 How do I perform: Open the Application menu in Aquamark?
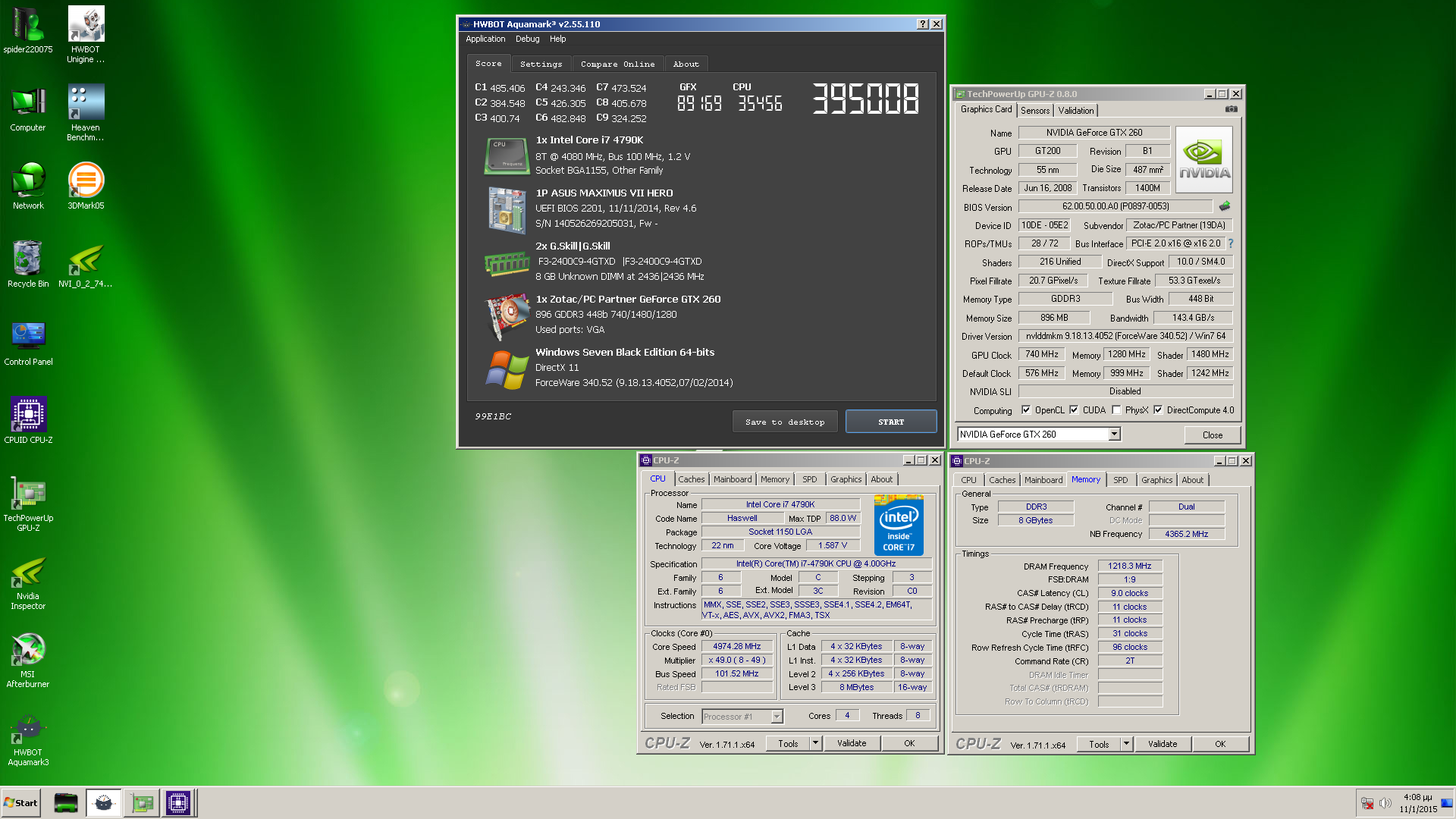click(x=485, y=39)
